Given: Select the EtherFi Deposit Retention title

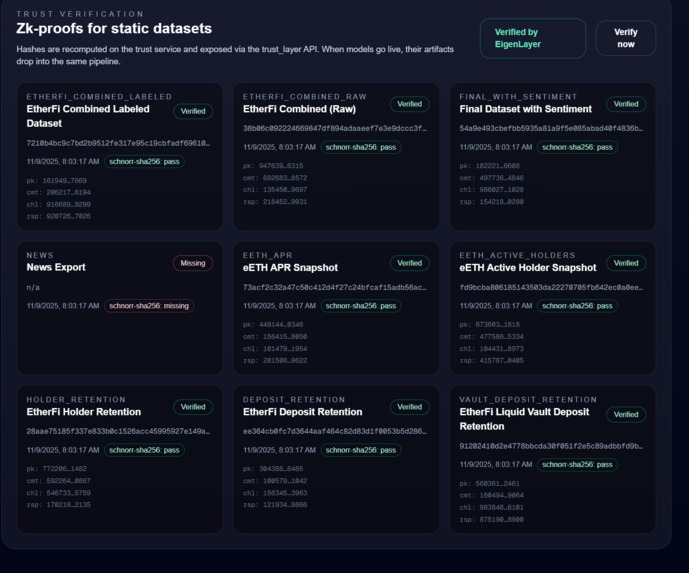Looking at the screenshot, I should (x=302, y=412).
